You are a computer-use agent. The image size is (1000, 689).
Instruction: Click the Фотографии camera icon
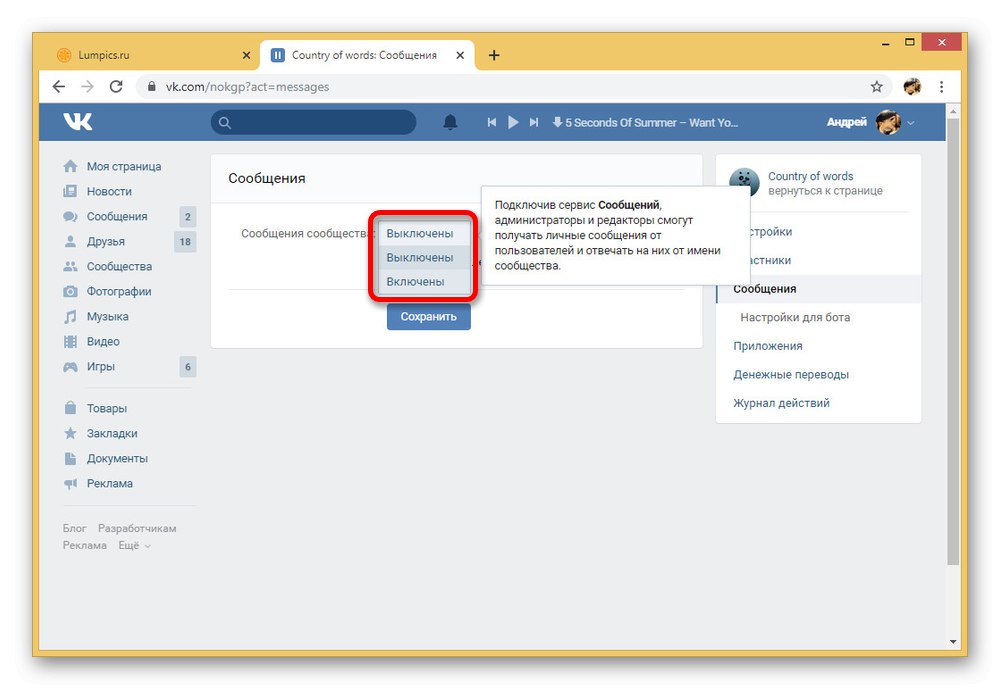(x=70, y=292)
